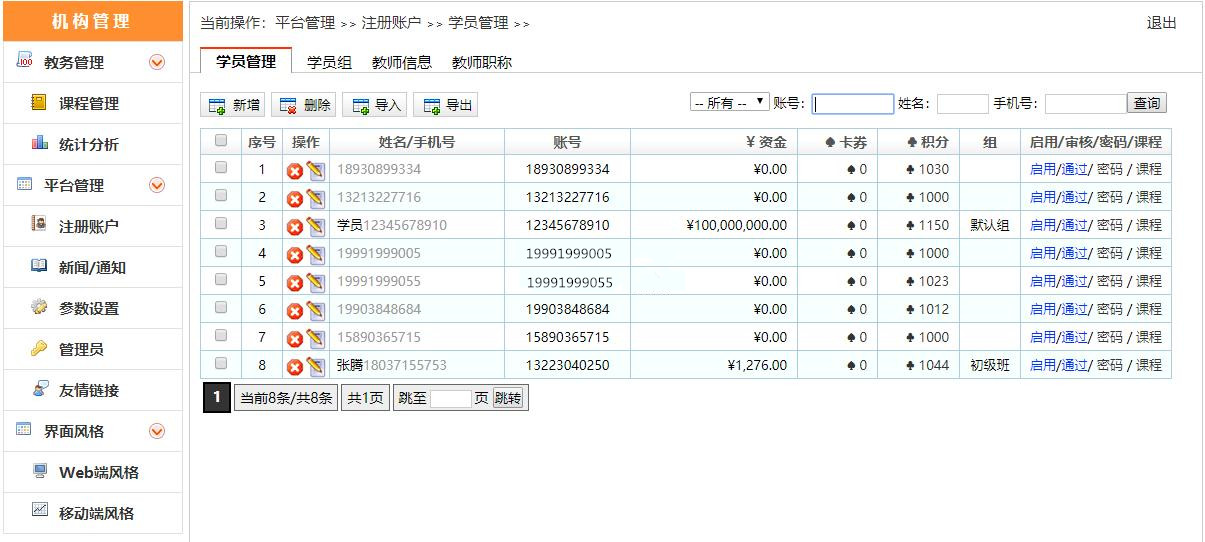The width and height of the screenshot is (1205, 542).
Task: Collapse the 教务管理 section arrow
Action: [157, 62]
